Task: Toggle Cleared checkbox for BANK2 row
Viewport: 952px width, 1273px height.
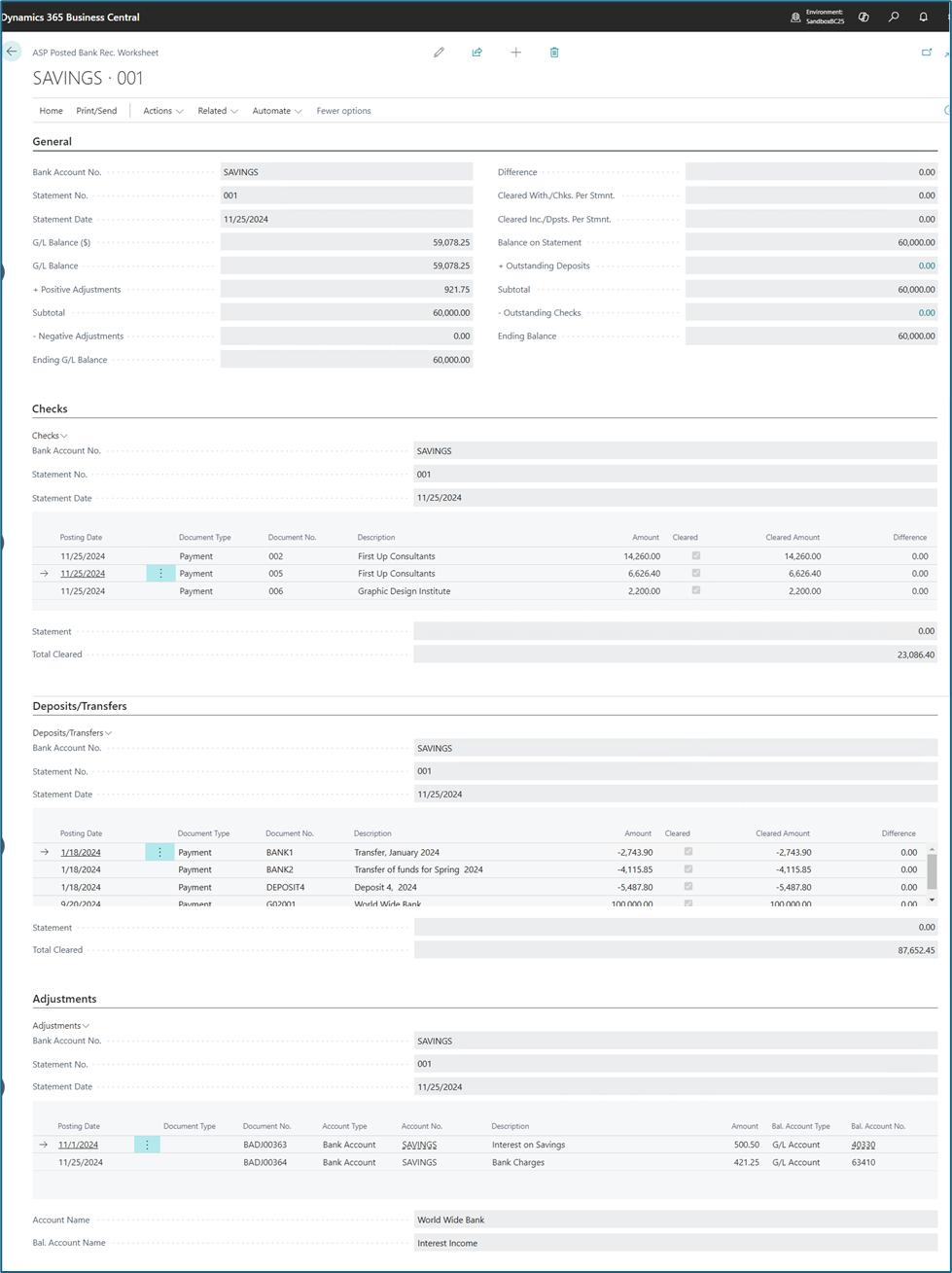Action: tap(688, 868)
